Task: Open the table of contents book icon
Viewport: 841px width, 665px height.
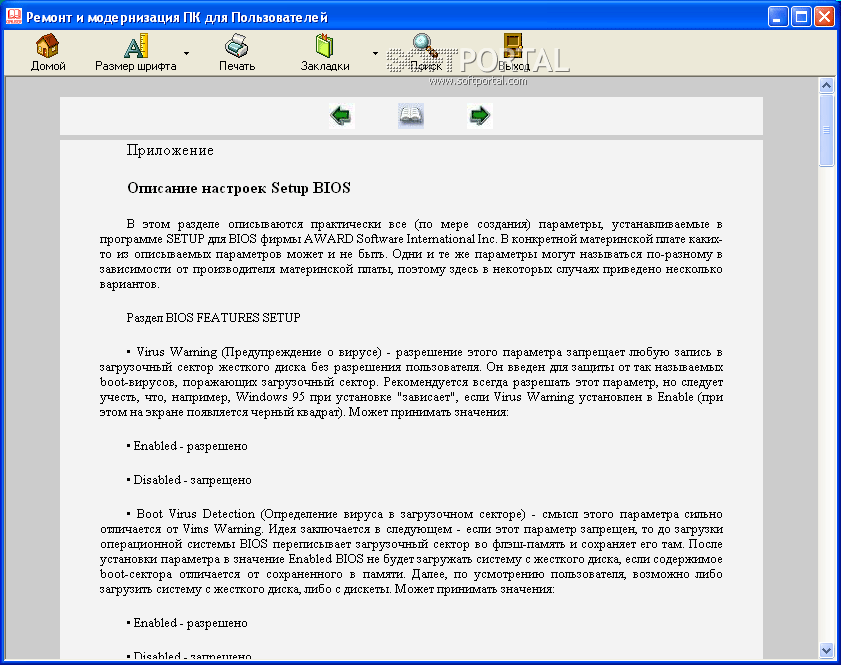Action: [x=411, y=115]
